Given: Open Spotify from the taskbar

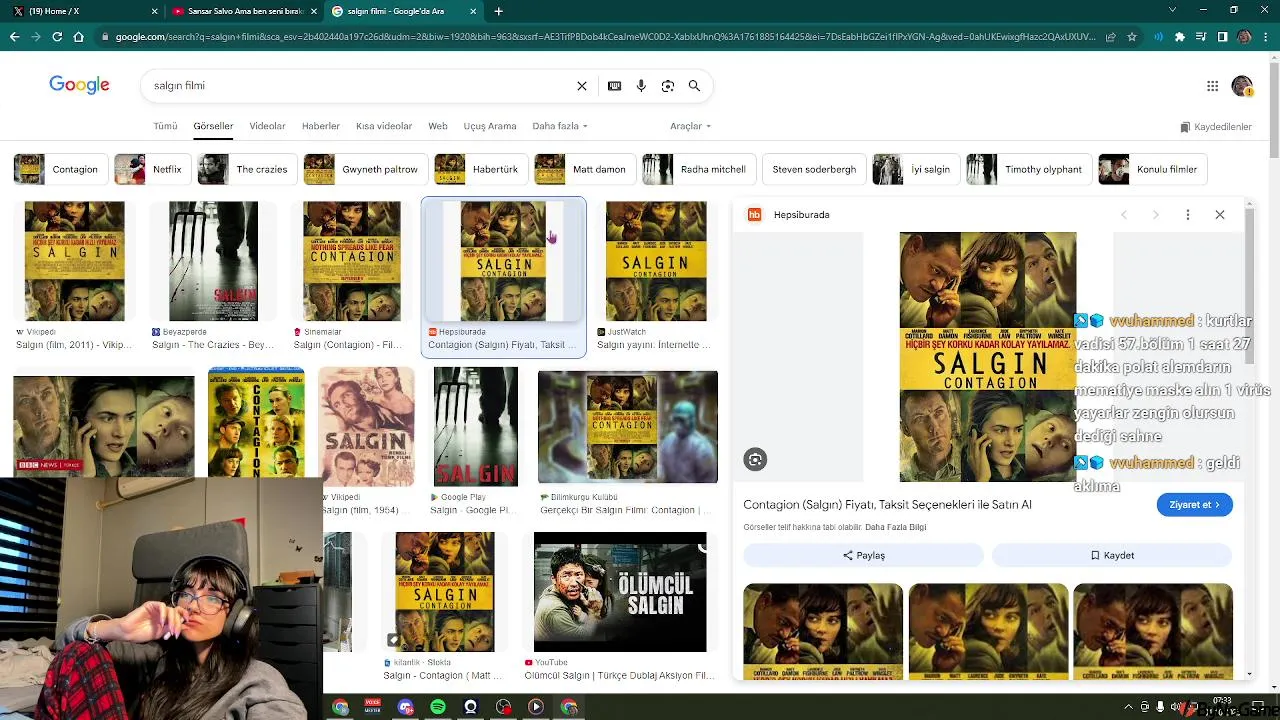Looking at the screenshot, I should click(438, 707).
